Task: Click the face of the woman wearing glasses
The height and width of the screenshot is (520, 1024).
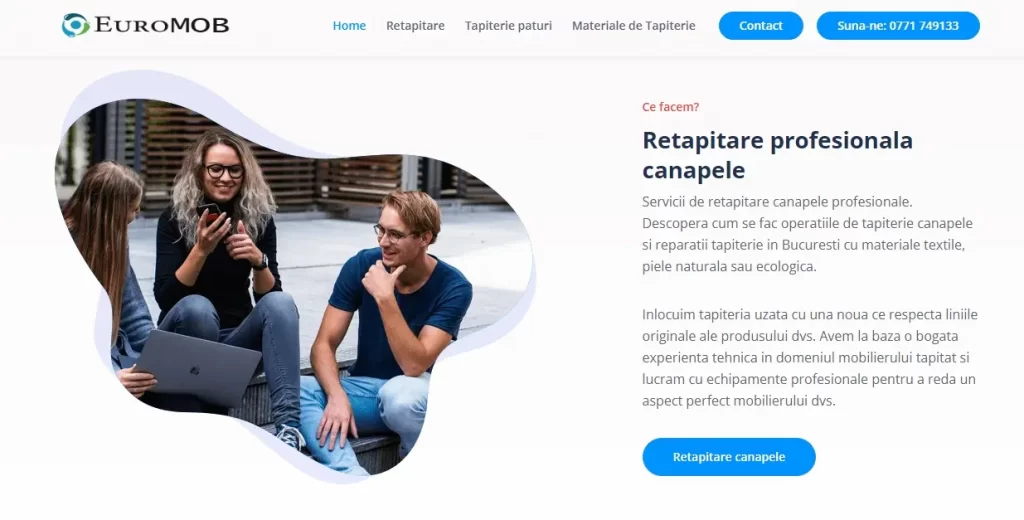Action: tap(222, 171)
